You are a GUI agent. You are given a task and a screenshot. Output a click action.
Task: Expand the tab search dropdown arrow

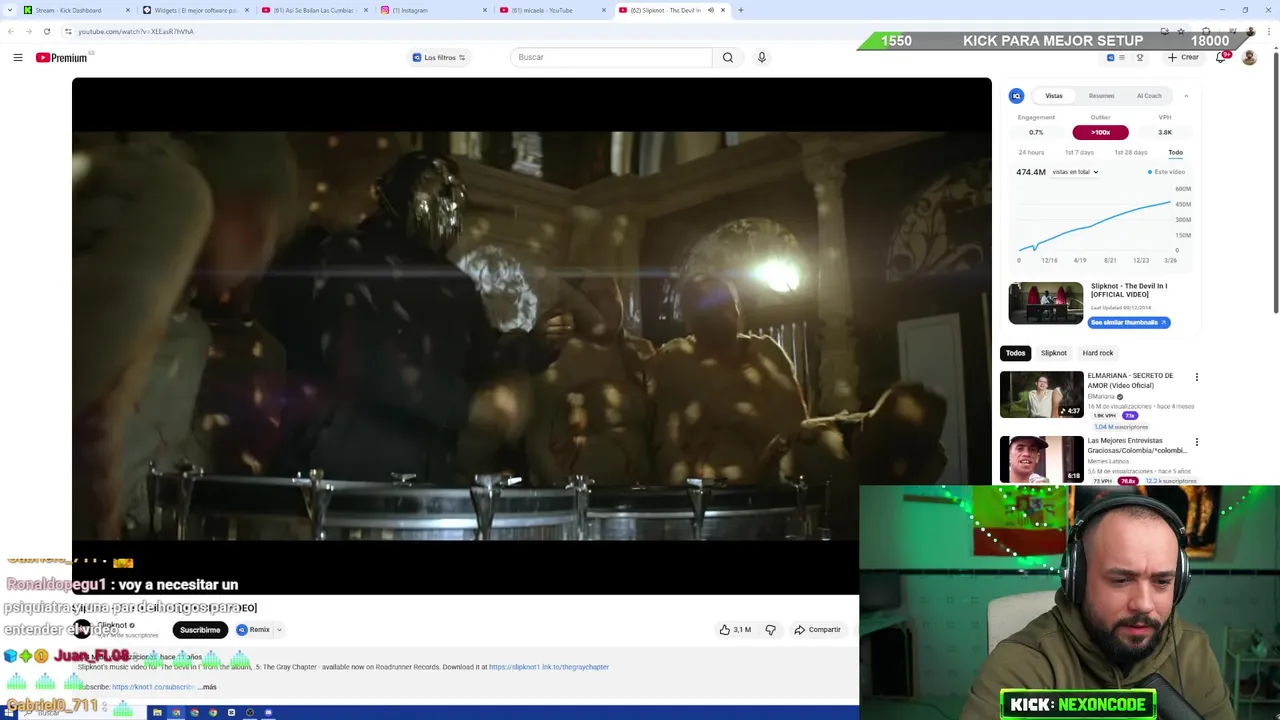coord(10,10)
